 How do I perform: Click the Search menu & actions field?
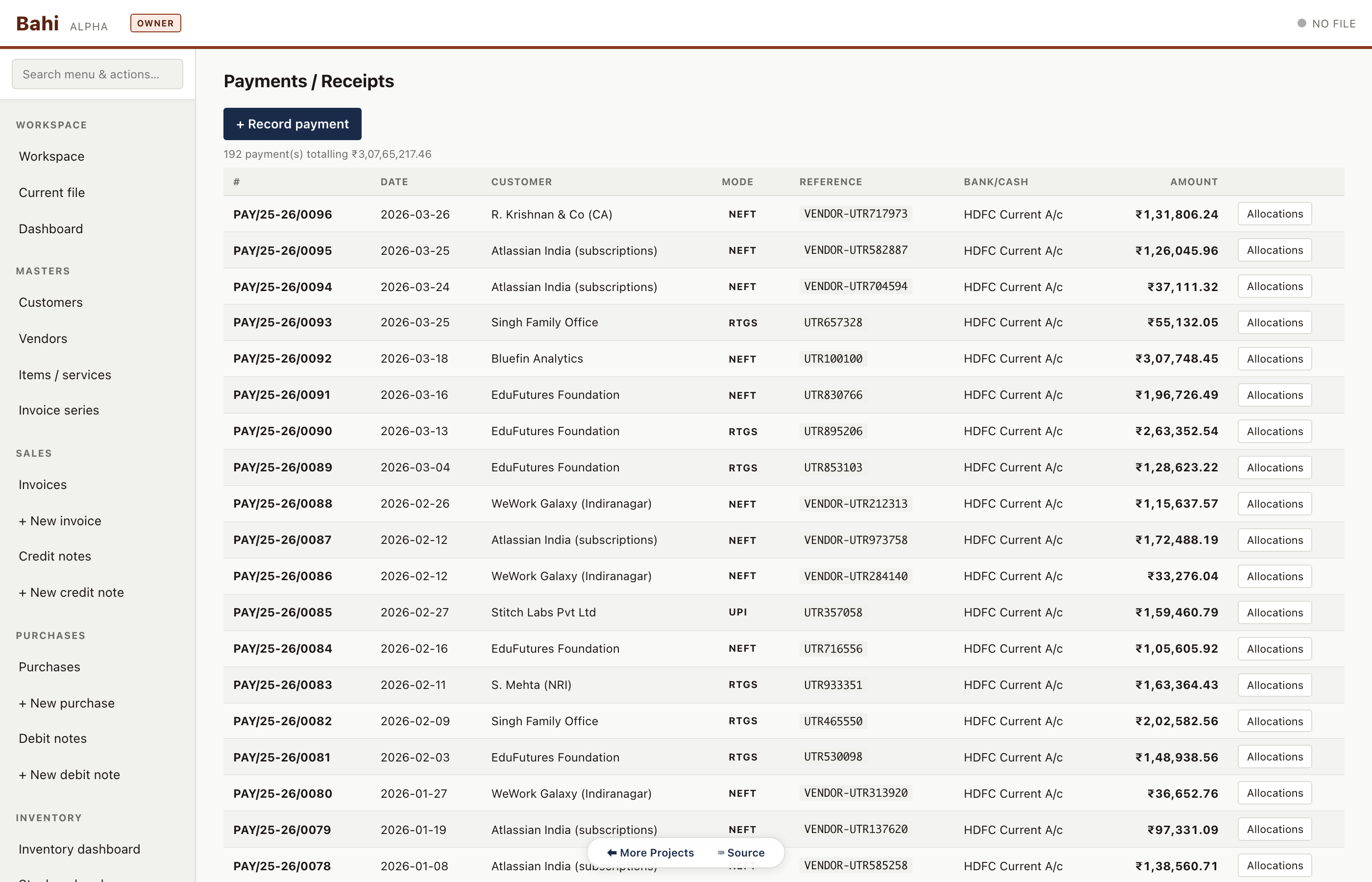97,74
